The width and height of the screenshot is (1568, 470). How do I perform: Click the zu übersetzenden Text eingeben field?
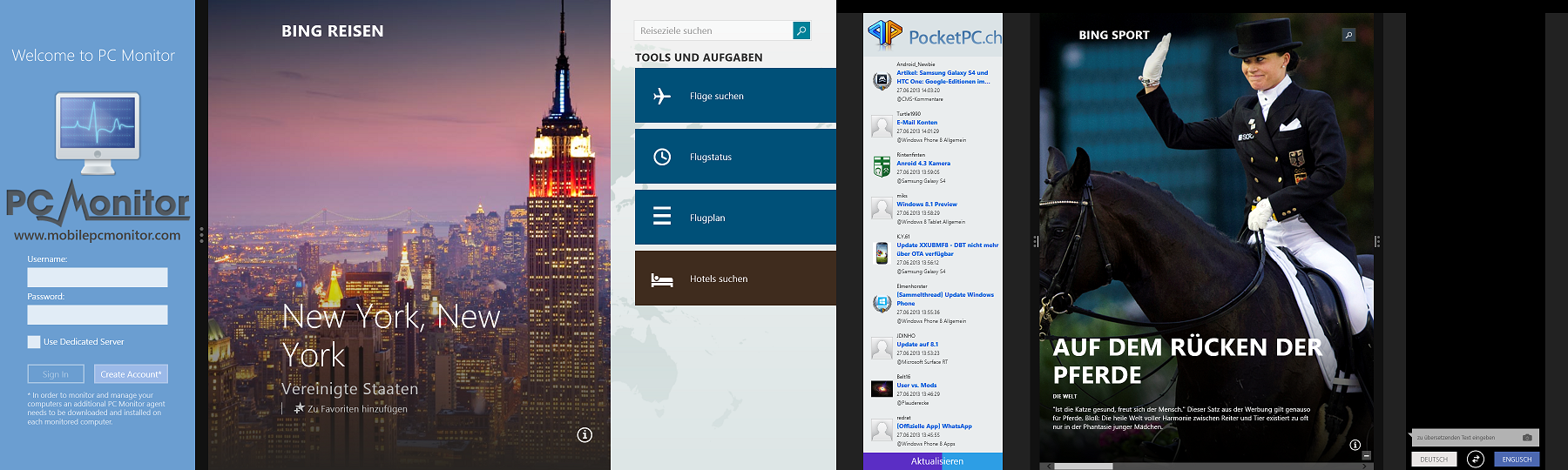click(1465, 438)
